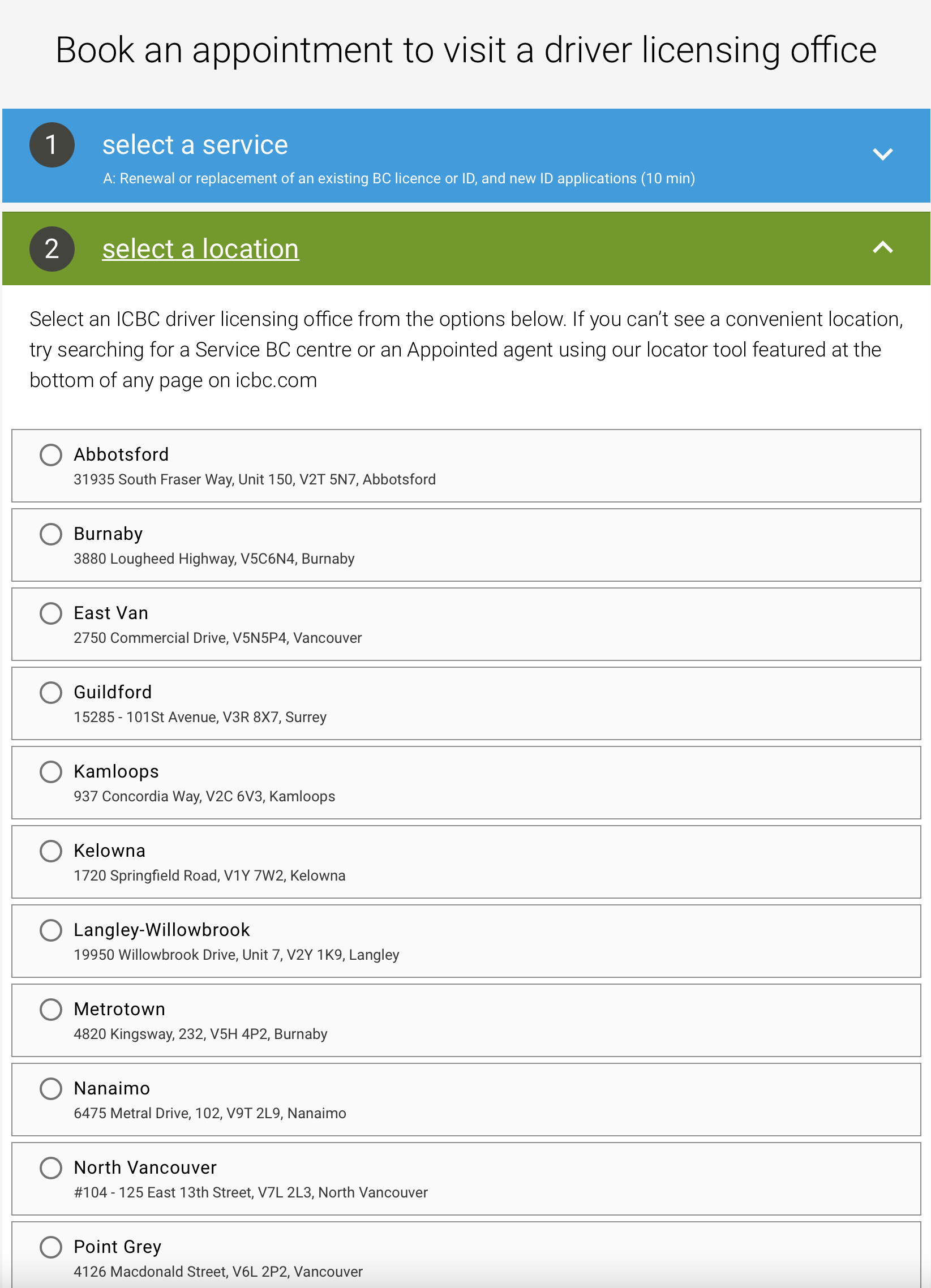Click the Metrotown Kingsway address card
The width and height of the screenshot is (931, 1288).
pos(466,1020)
